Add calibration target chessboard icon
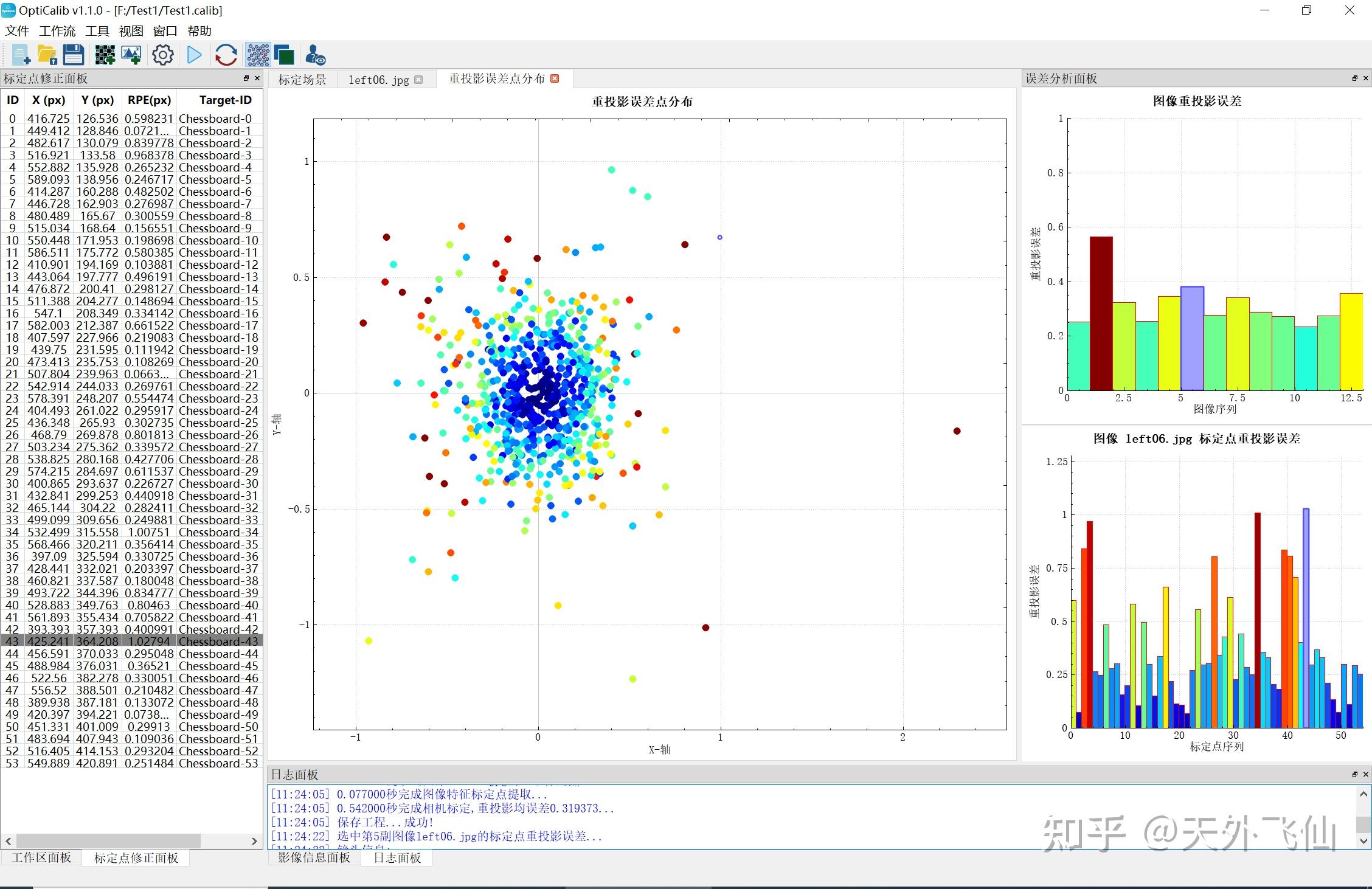The width and height of the screenshot is (1372, 889). tap(105, 55)
